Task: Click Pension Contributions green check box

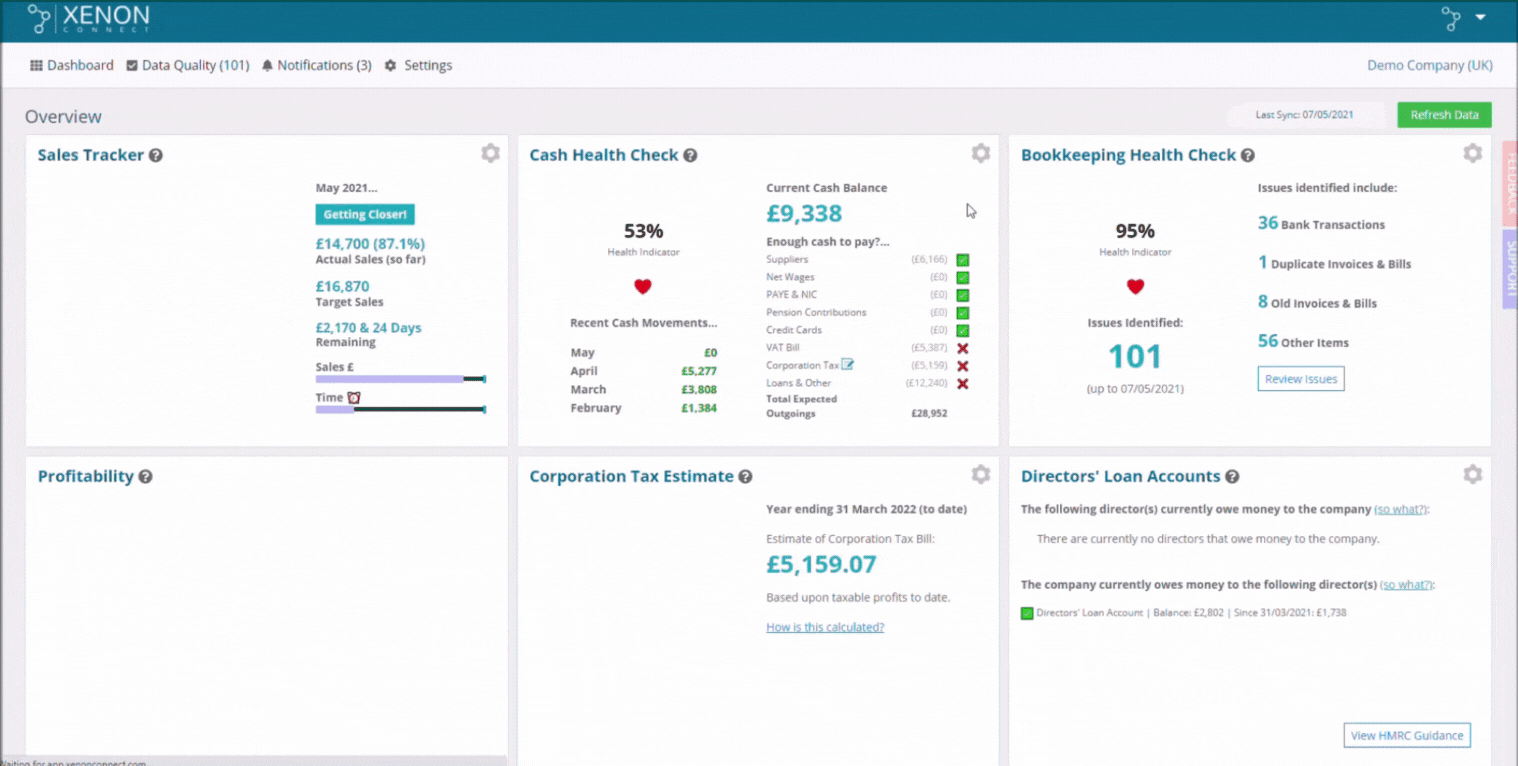Action: coord(963,313)
